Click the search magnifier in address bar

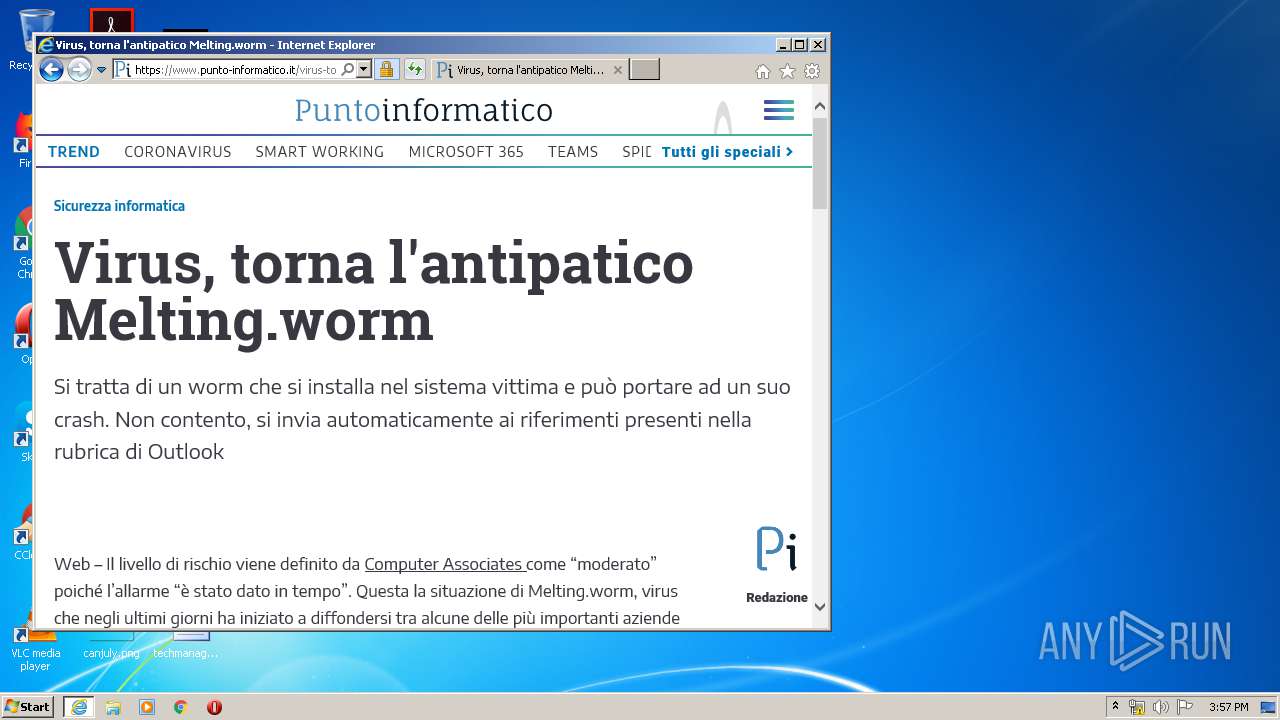pos(348,70)
